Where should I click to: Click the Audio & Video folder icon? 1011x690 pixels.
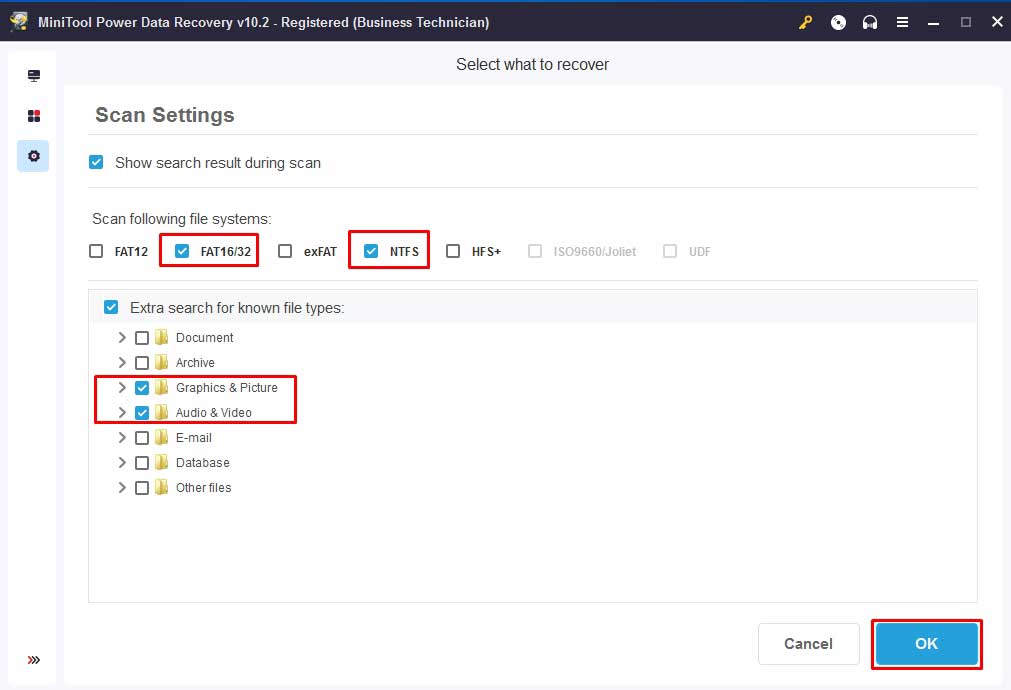point(161,412)
